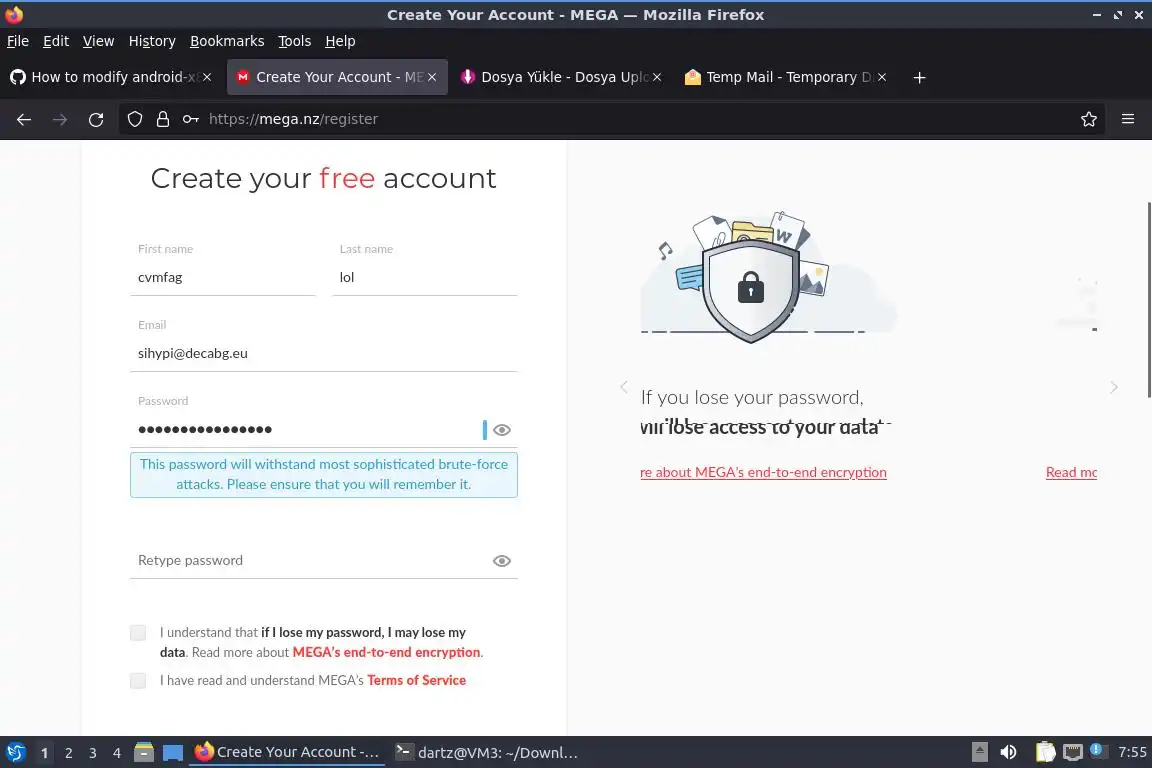Open the notification tray icon
Screen dimensions: 1152x768
1096,750
